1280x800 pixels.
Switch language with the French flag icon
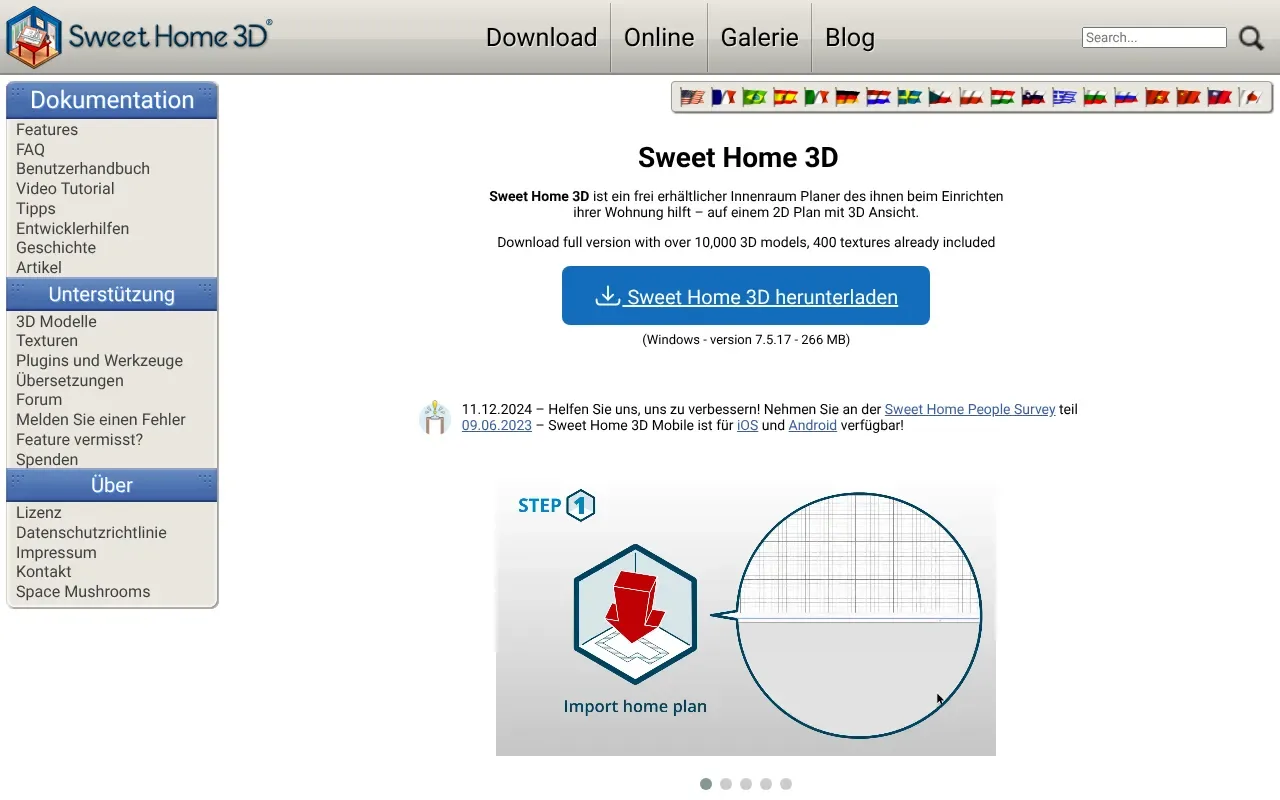[723, 97]
